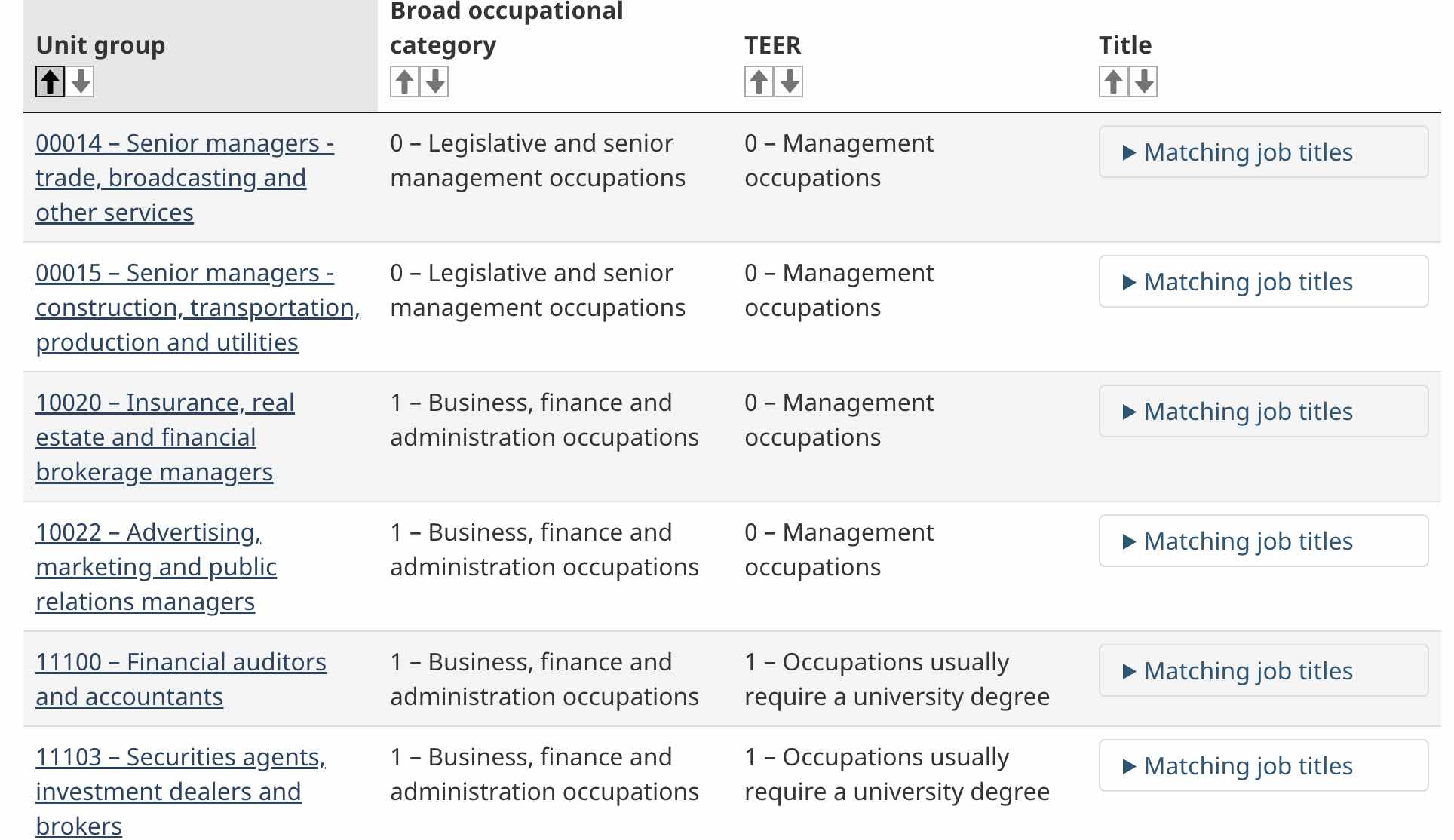This screenshot has height=840, width=1454.
Task: Open 00015 Senior managers construction link
Action: pos(198,308)
